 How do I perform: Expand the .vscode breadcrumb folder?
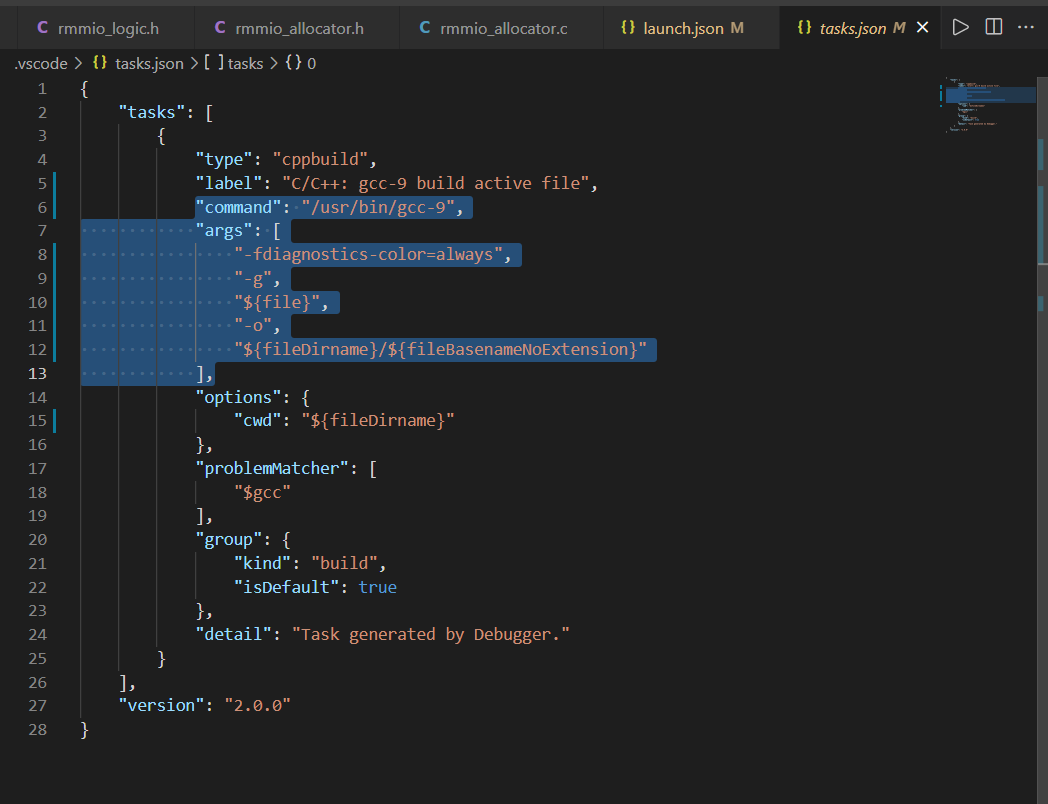41,63
